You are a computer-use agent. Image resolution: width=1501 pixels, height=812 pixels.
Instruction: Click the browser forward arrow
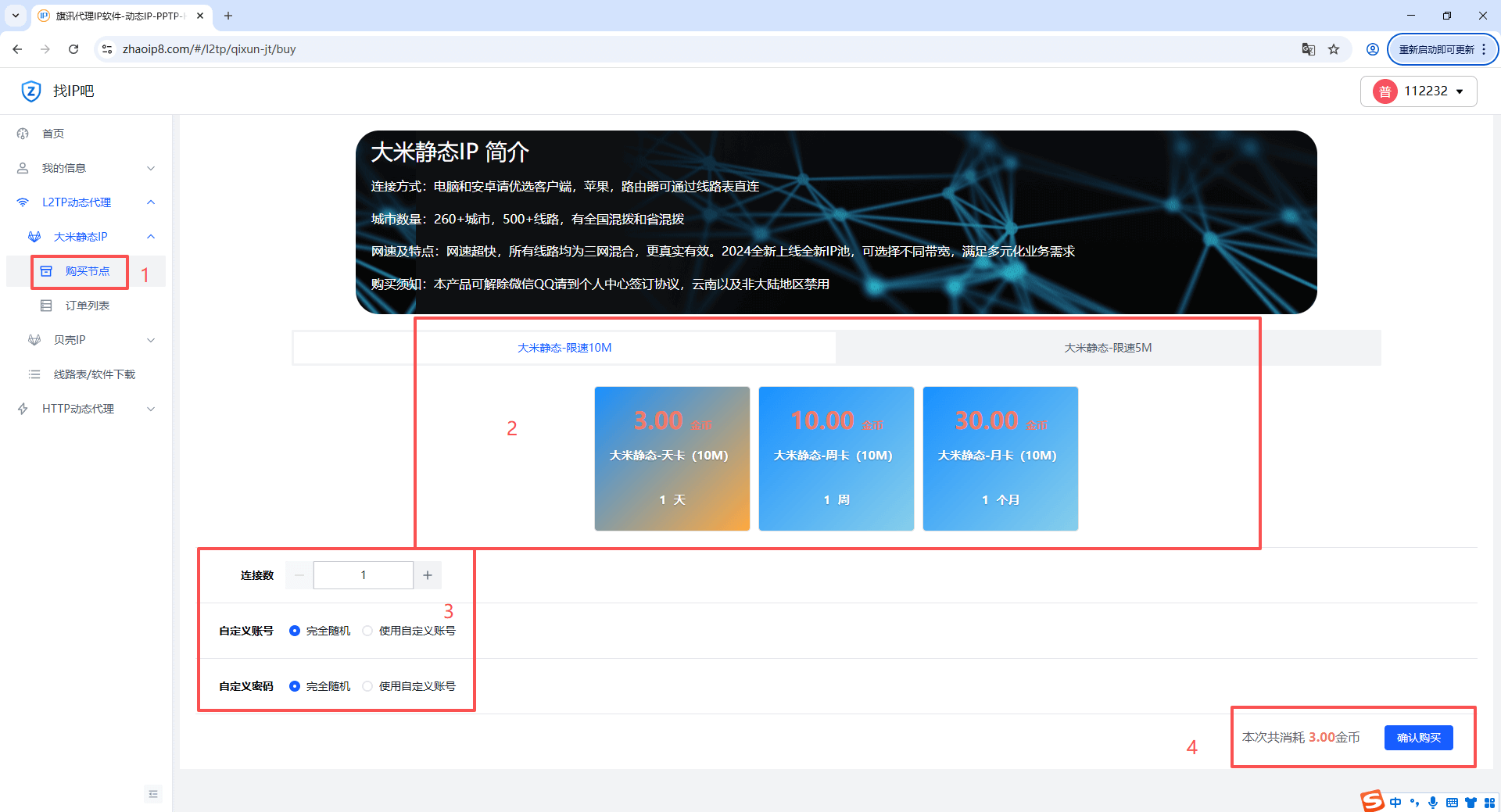tap(45, 49)
